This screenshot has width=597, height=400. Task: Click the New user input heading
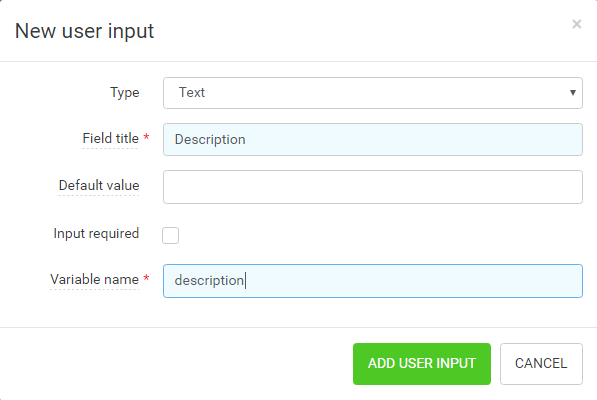84,31
